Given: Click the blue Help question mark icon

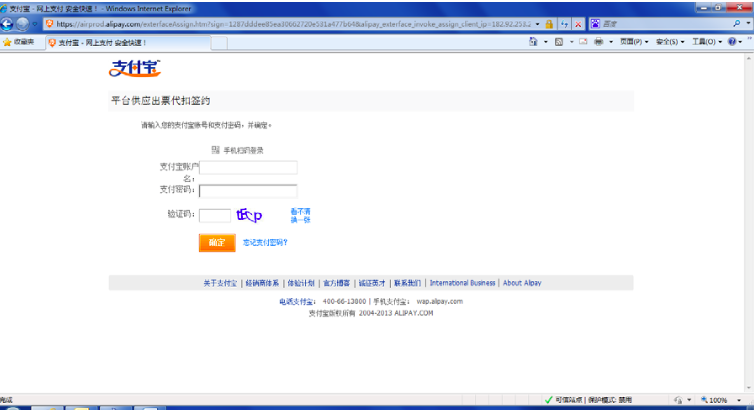Looking at the screenshot, I should pyautogui.click(x=732, y=42).
